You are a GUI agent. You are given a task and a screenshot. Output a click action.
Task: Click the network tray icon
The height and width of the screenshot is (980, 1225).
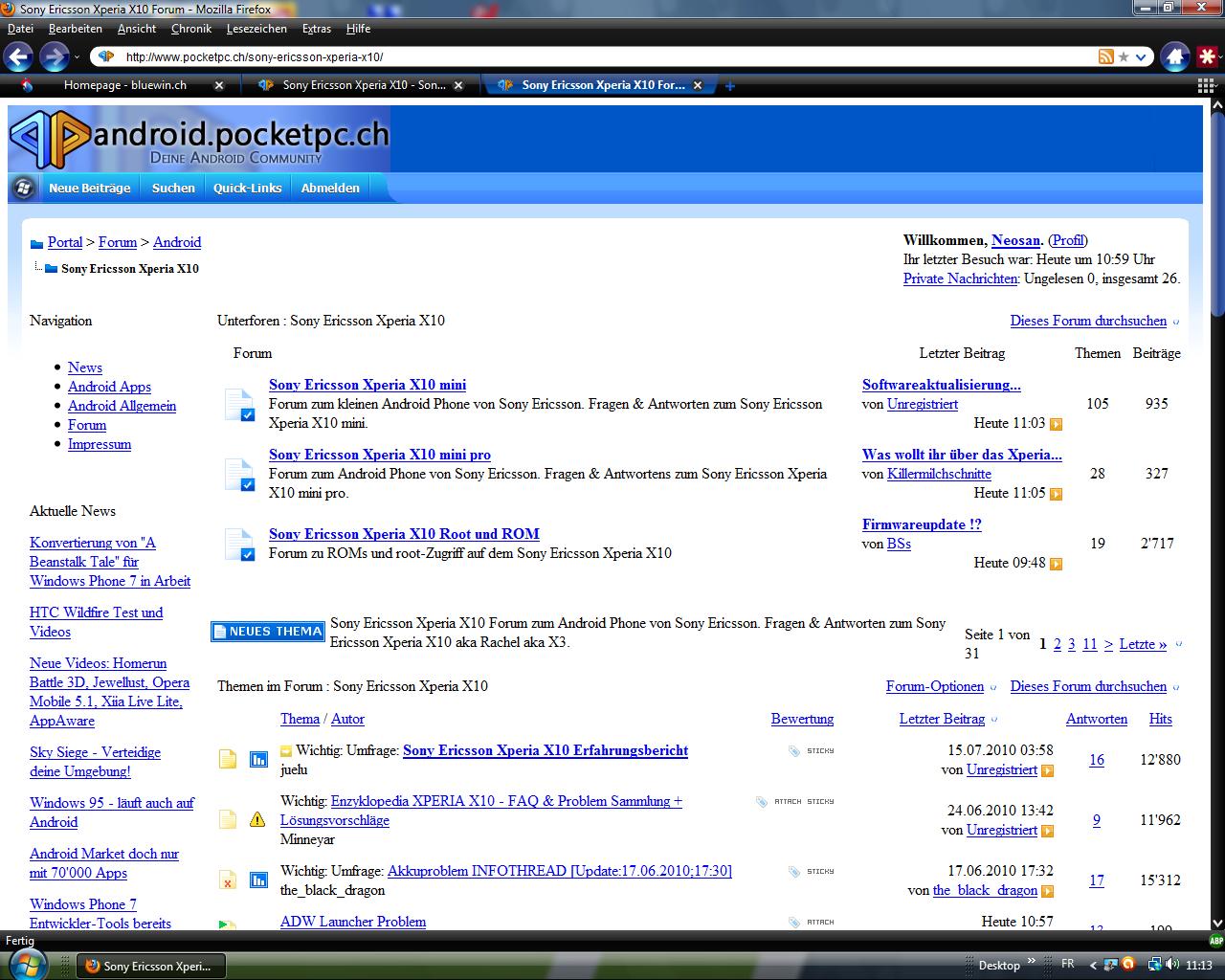click(1155, 965)
